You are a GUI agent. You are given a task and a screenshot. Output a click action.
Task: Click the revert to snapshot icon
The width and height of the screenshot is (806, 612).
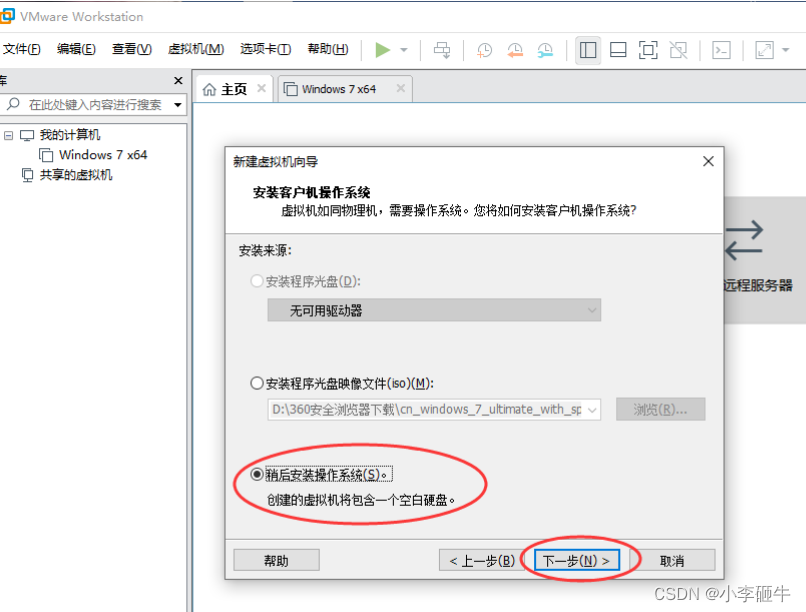coord(515,50)
